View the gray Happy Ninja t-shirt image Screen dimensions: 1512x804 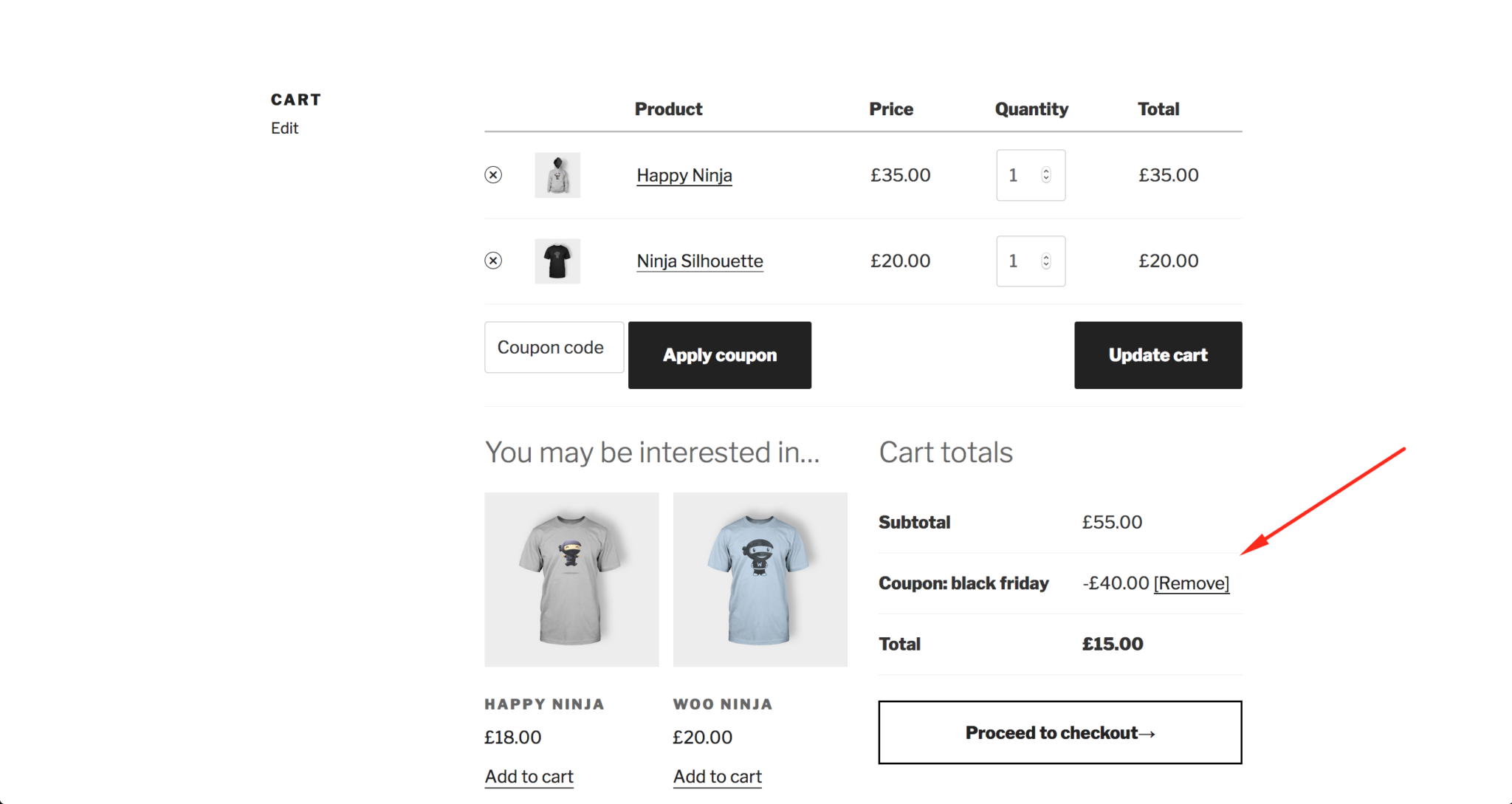(571, 580)
